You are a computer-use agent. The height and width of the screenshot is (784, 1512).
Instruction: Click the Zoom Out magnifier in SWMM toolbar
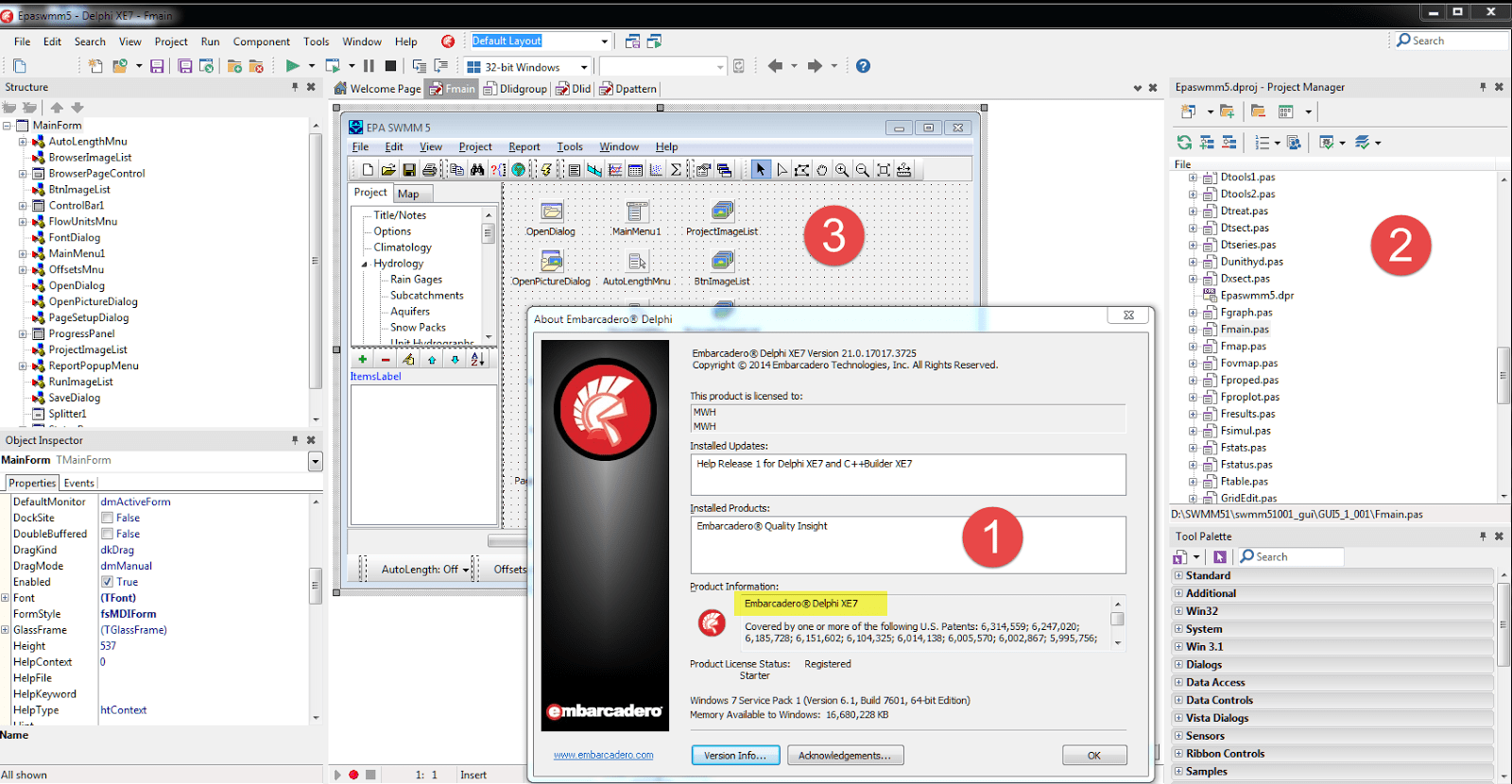pyautogui.click(x=863, y=170)
